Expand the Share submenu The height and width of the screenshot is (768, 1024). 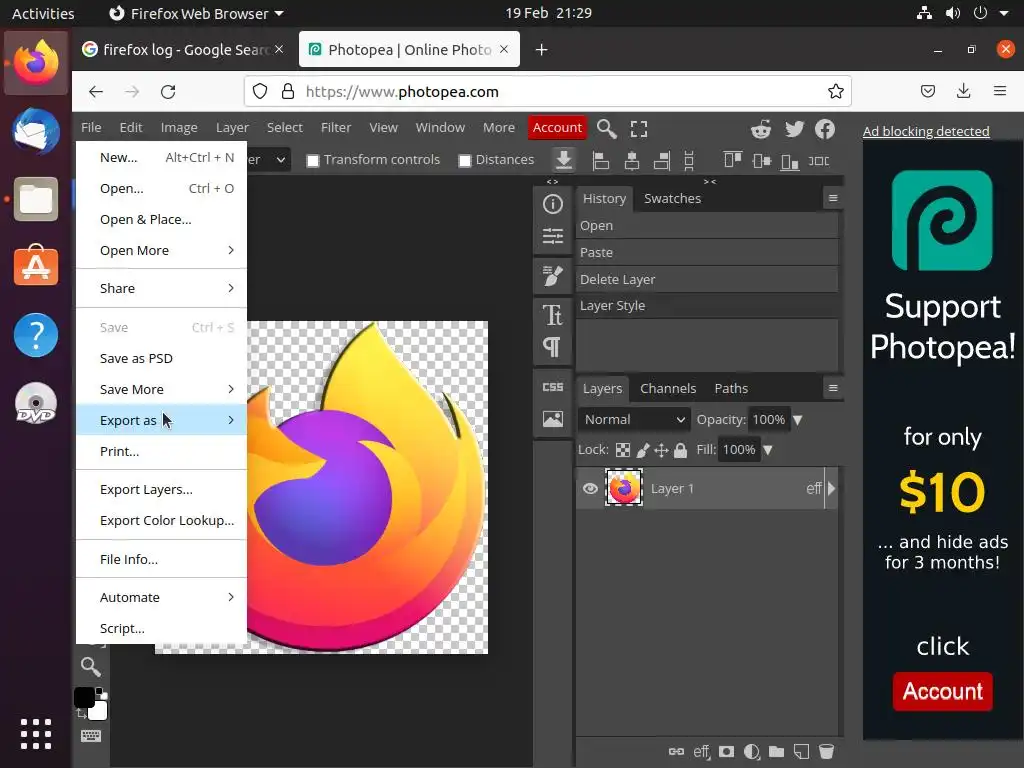[161, 288]
